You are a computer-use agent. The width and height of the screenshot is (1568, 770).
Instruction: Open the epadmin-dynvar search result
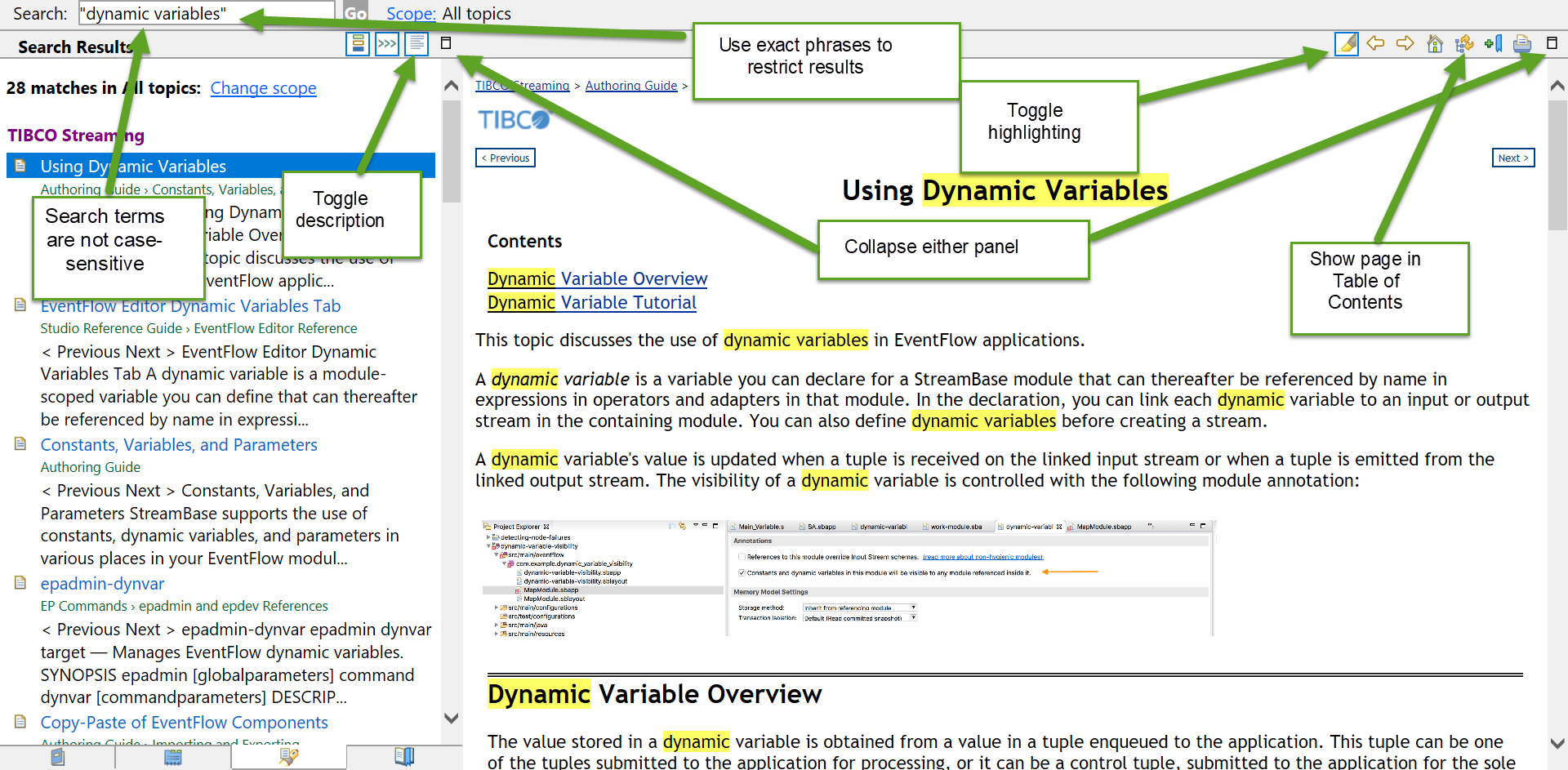(x=102, y=584)
